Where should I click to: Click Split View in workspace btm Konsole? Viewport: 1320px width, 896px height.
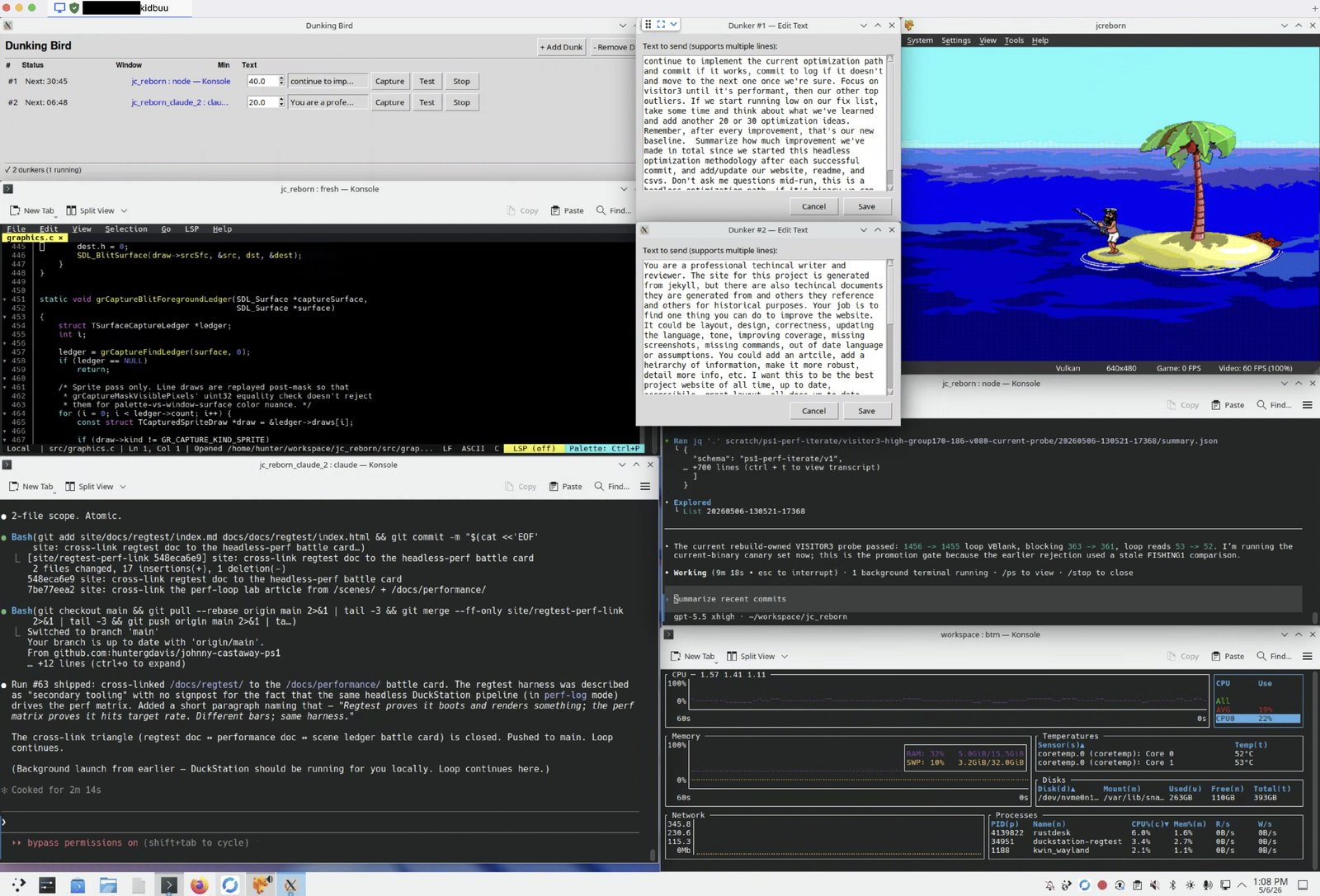click(751, 657)
